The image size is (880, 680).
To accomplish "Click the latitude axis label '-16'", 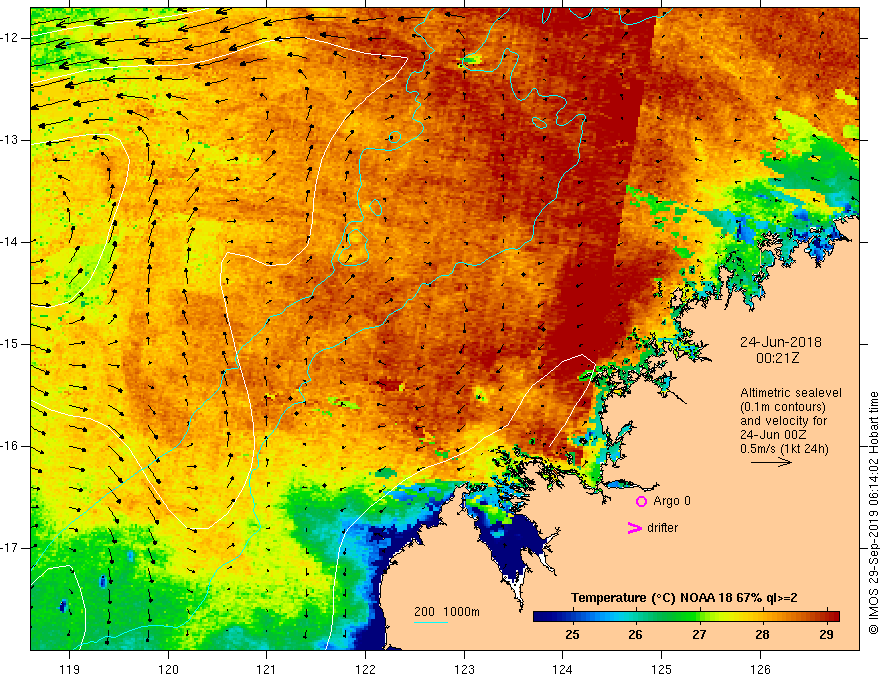I will 11,446.
